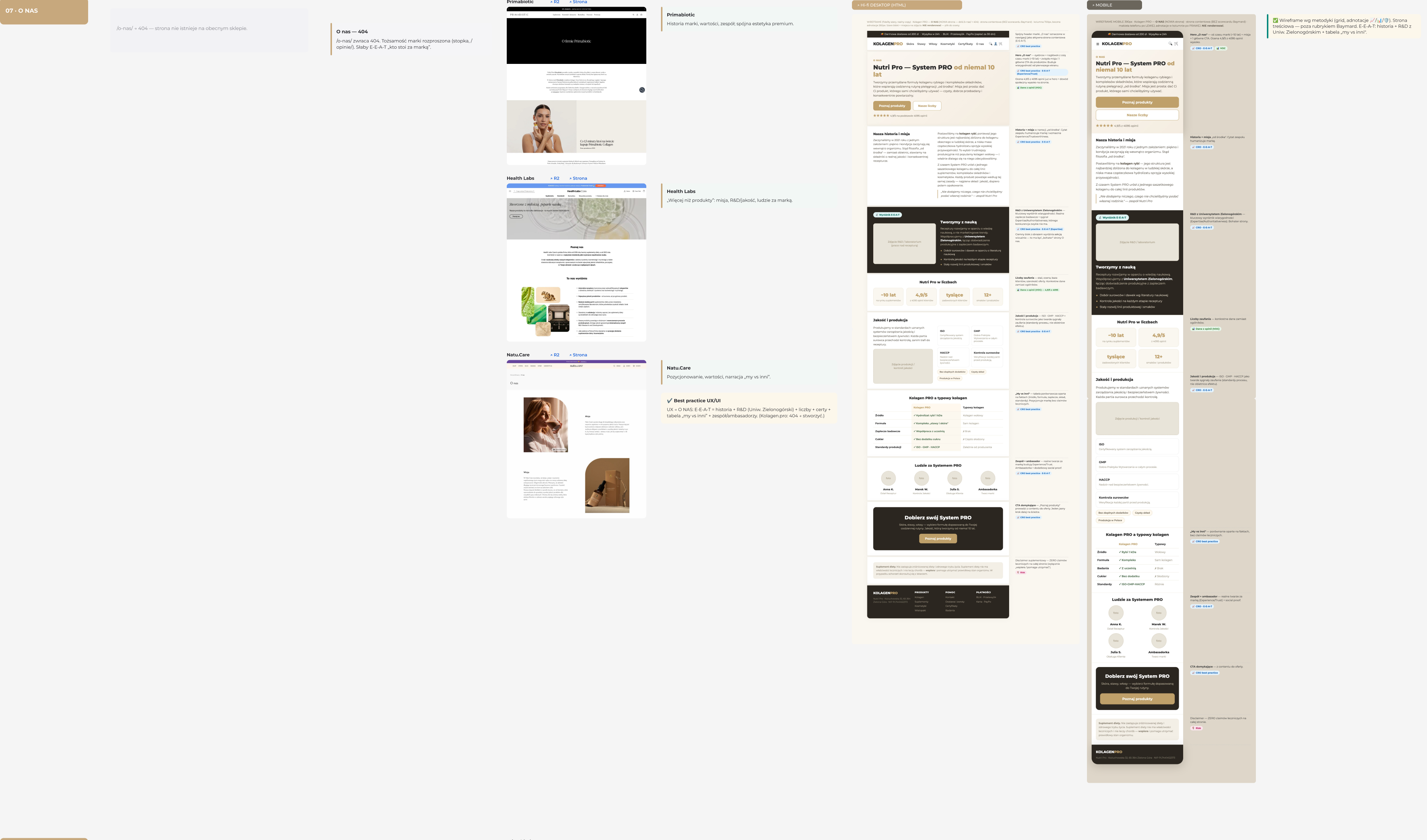Image resolution: width=1427 pixels, height=840 pixels.
Task: Click search icon in desktop wireframe header
Action: click(x=990, y=44)
